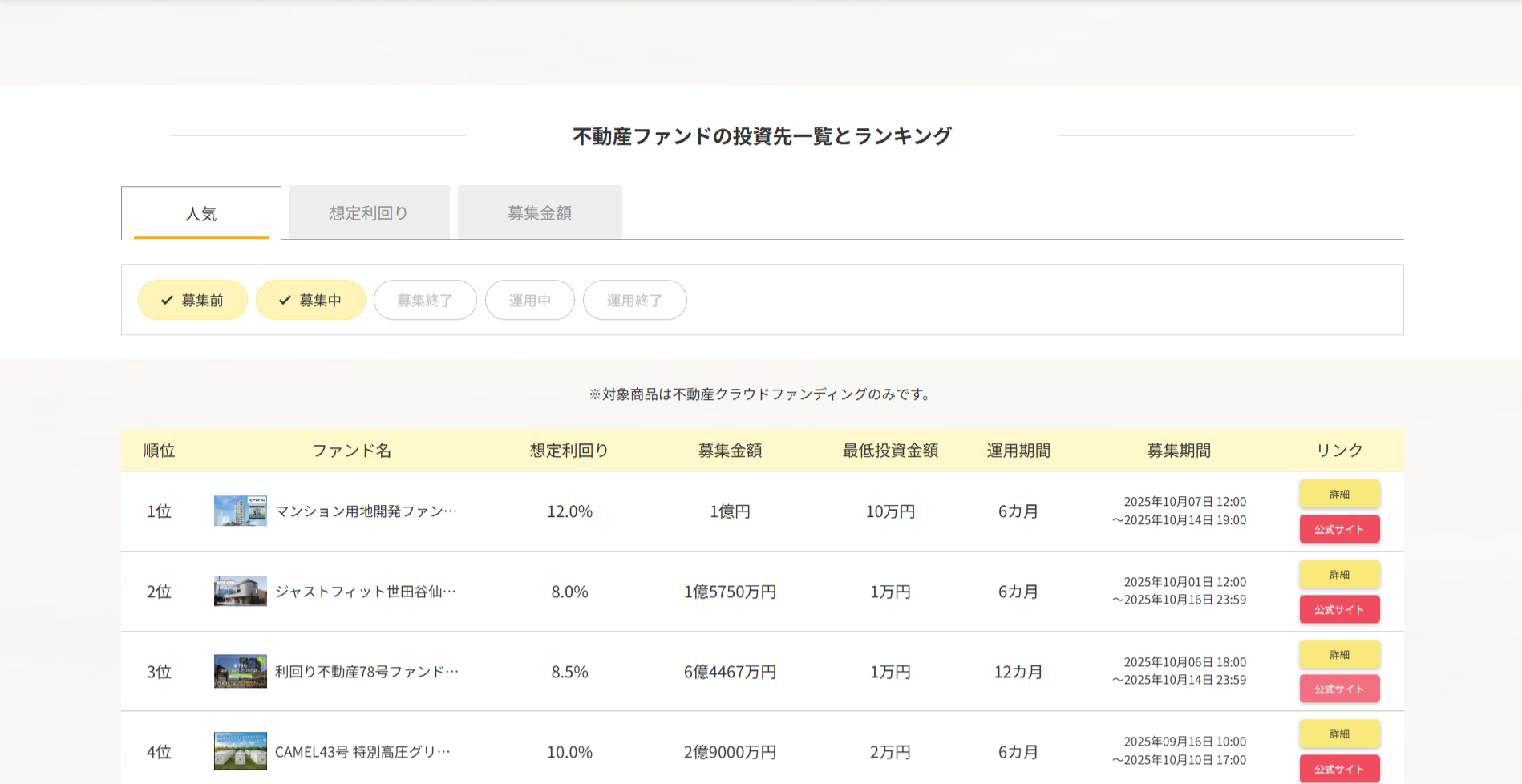This screenshot has width=1522, height=784.
Task: Go to 公式サイト for 2位 fund
Action: pyautogui.click(x=1339, y=609)
